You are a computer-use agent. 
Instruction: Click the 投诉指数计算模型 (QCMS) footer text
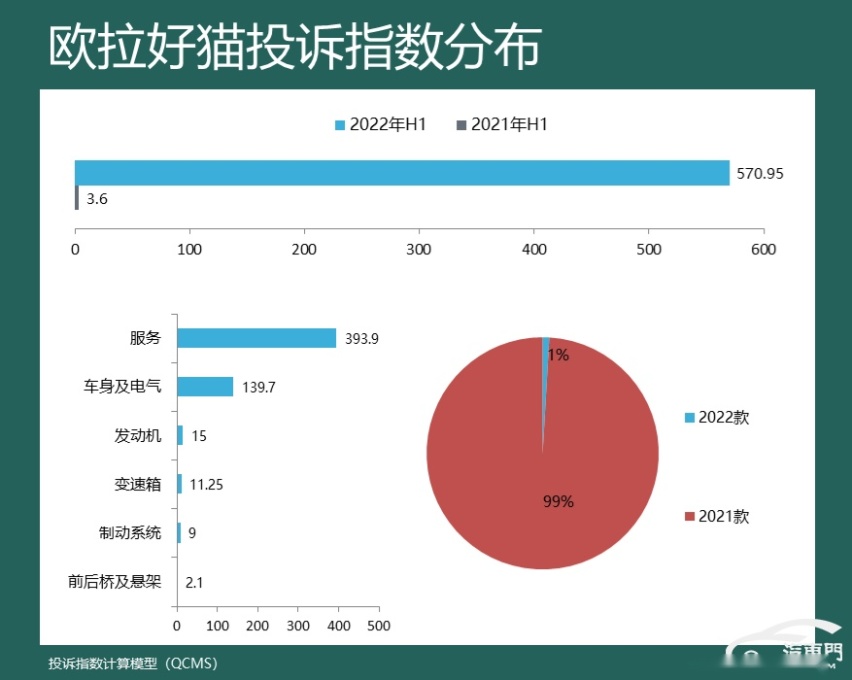coord(133,664)
